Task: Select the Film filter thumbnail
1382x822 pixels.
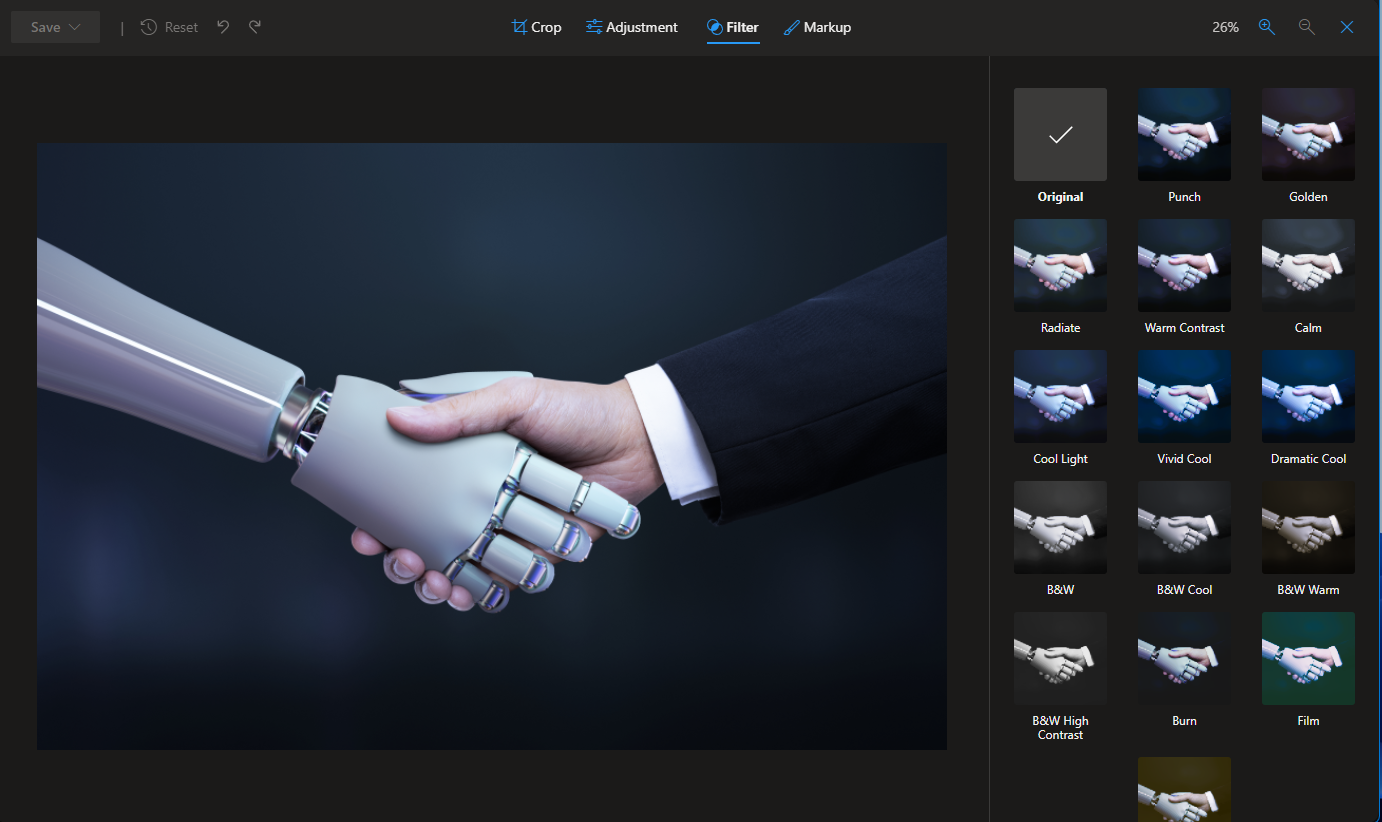Action: [1308, 659]
